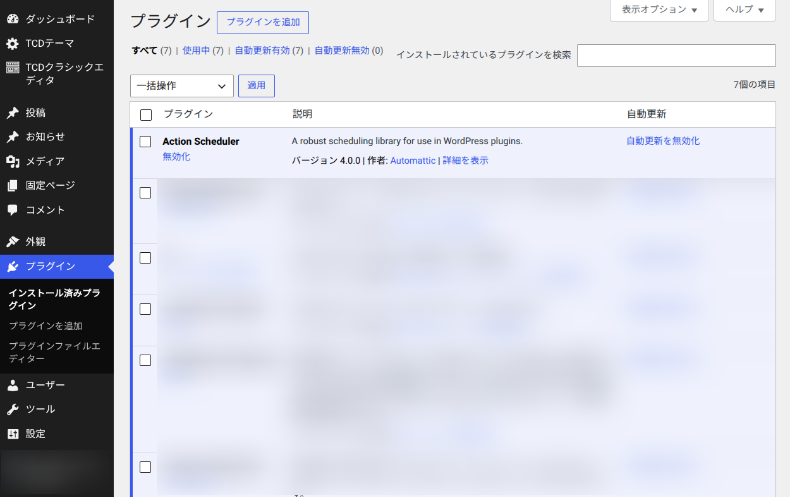Click the 設定 sliders icon
The width and height of the screenshot is (790, 497).
(13, 434)
